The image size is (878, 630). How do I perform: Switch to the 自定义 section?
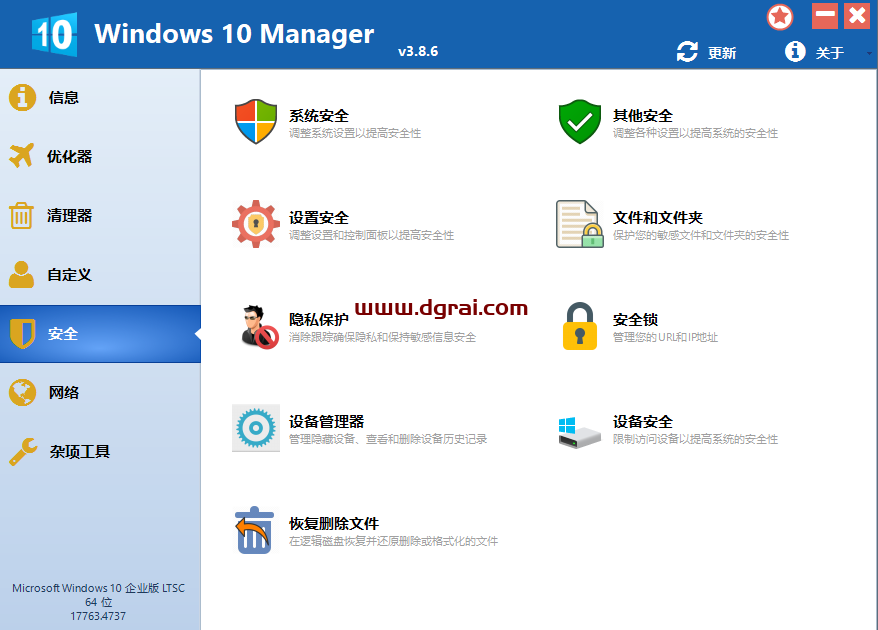pos(69,274)
